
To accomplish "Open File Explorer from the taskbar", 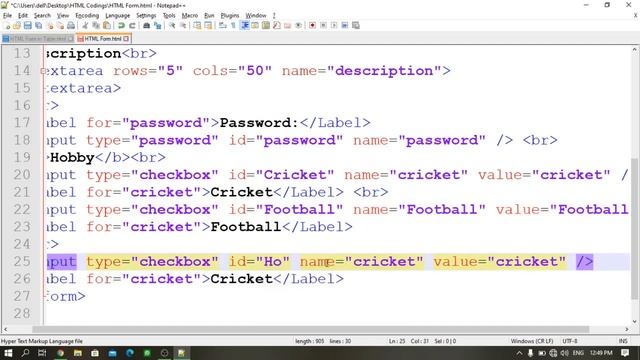I will point(78,353).
